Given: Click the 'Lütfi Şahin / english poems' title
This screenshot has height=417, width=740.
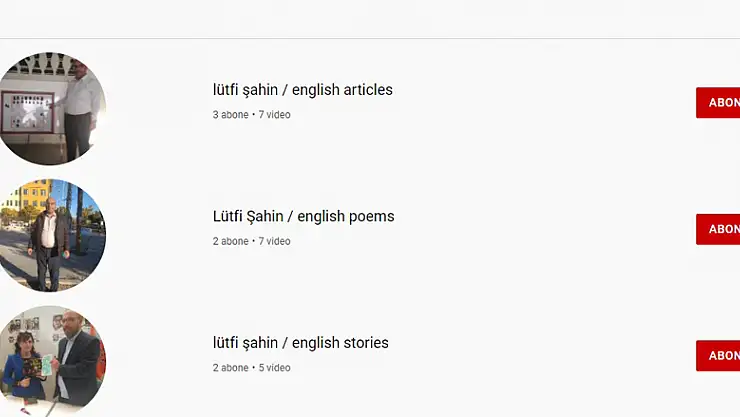Looking at the screenshot, I should click(x=303, y=216).
